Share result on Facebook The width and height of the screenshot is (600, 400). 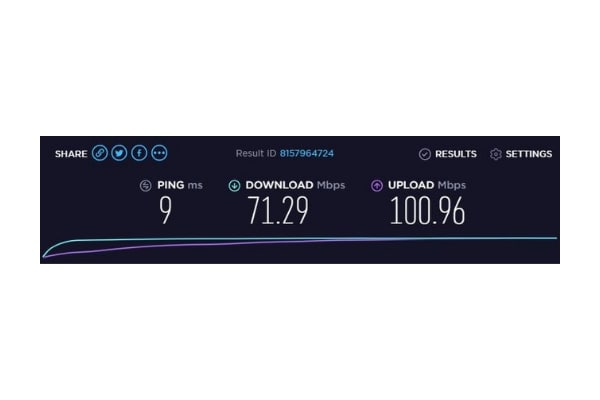click(139, 153)
